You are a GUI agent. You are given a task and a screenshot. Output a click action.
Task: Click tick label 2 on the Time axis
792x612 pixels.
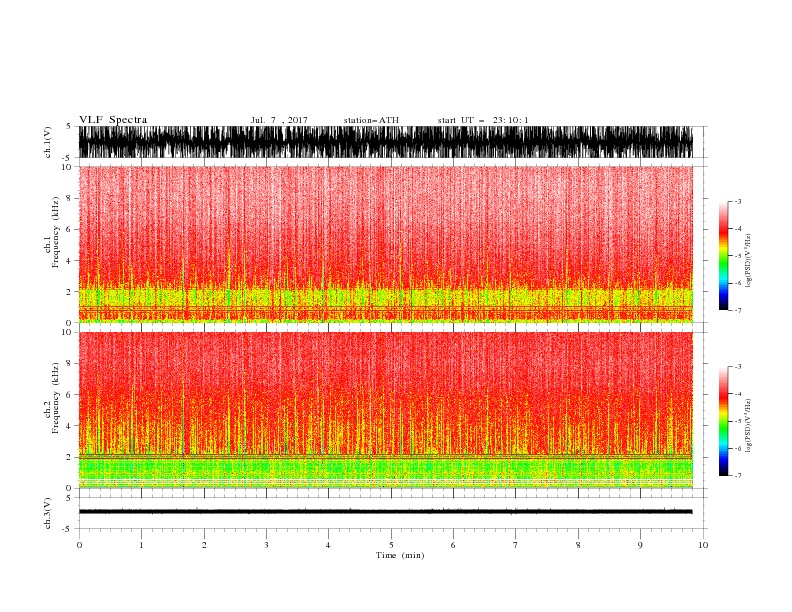204,545
